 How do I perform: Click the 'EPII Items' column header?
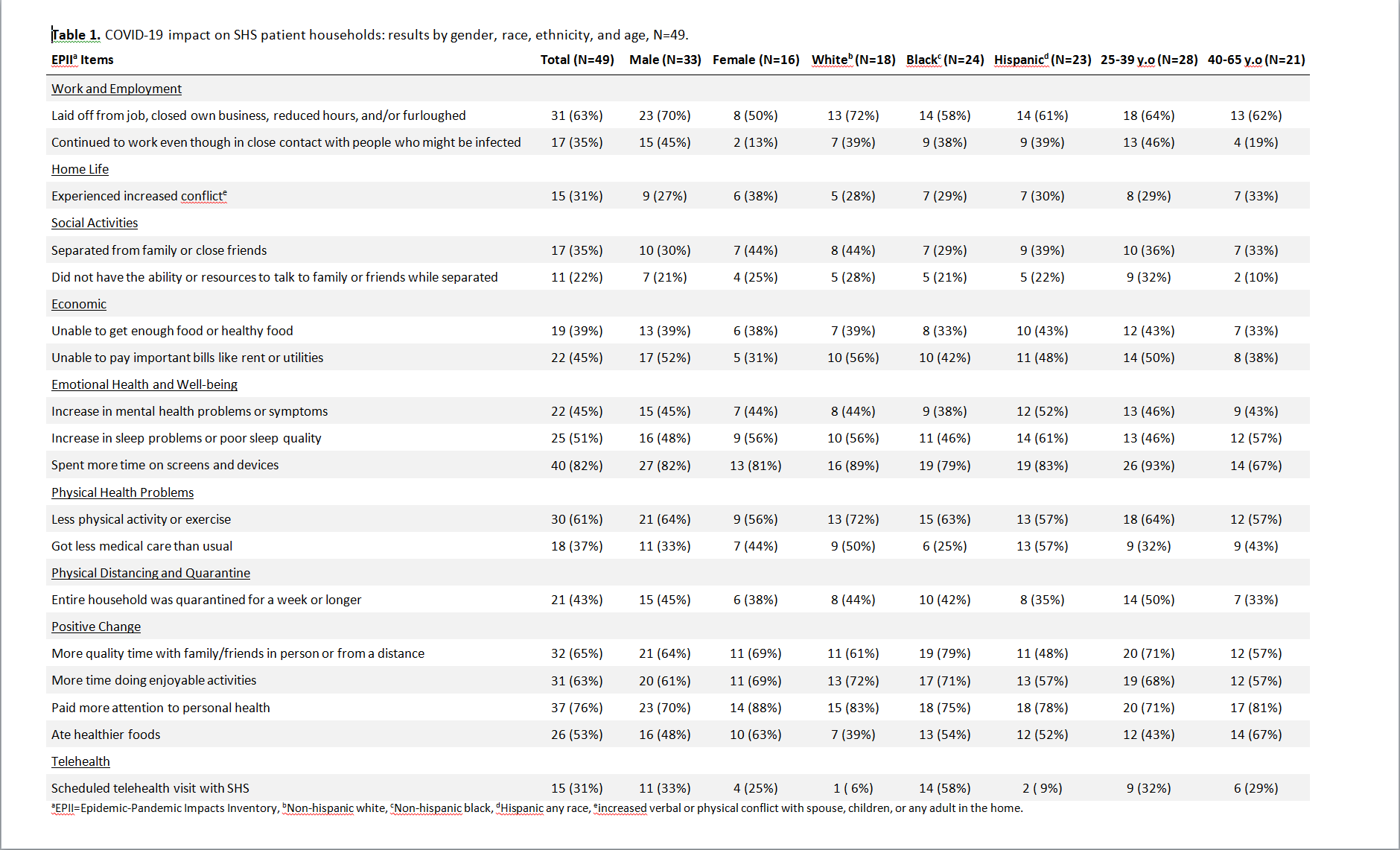pyautogui.click(x=82, y=60)
